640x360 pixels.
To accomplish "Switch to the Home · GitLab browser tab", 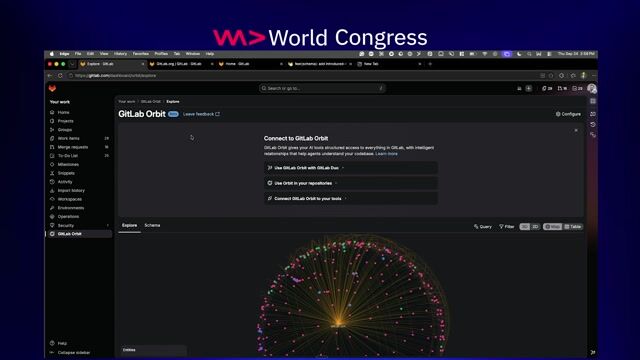I will [x=249, y=64].
